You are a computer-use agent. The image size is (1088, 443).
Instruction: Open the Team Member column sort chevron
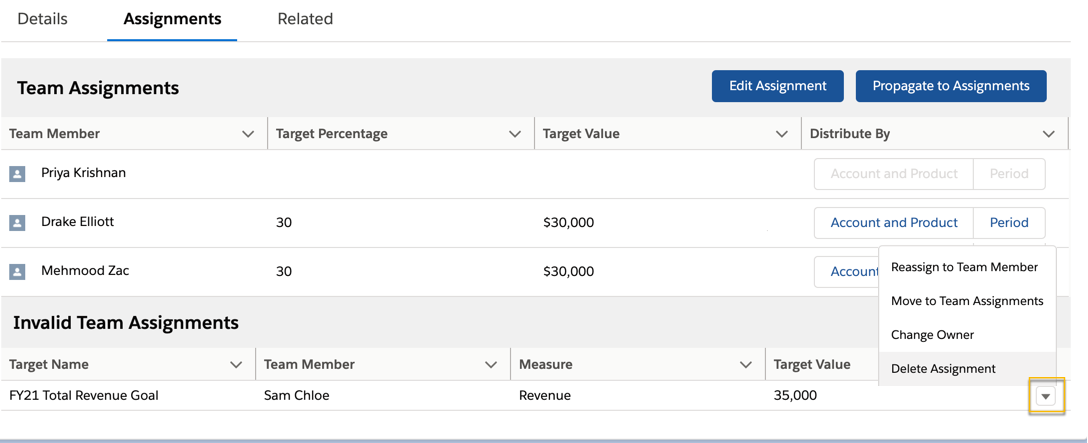(x=248, y=134)
